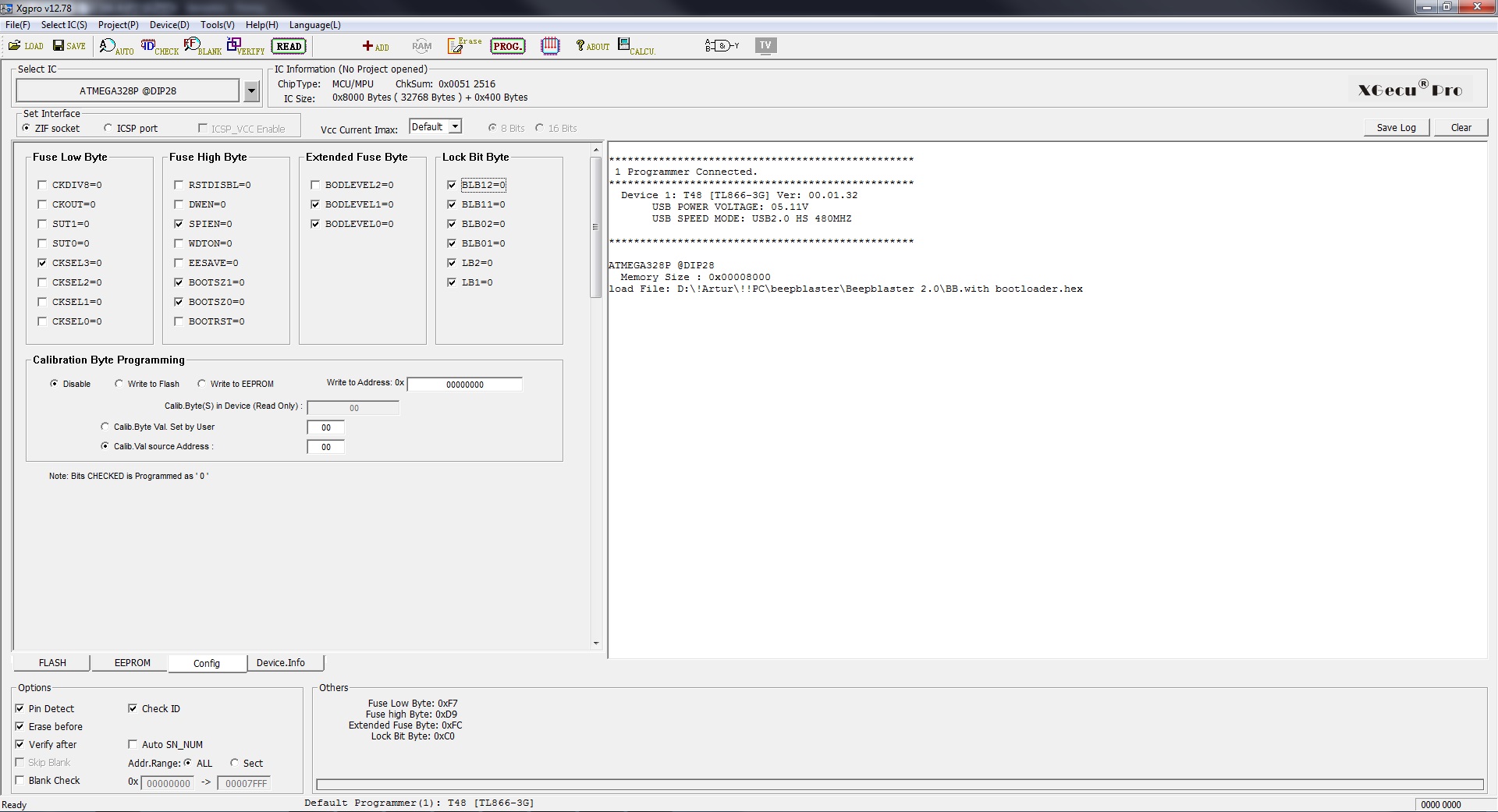
Task: Open the CALCU. calculator toolbar icon
Action: click(637, 46)
